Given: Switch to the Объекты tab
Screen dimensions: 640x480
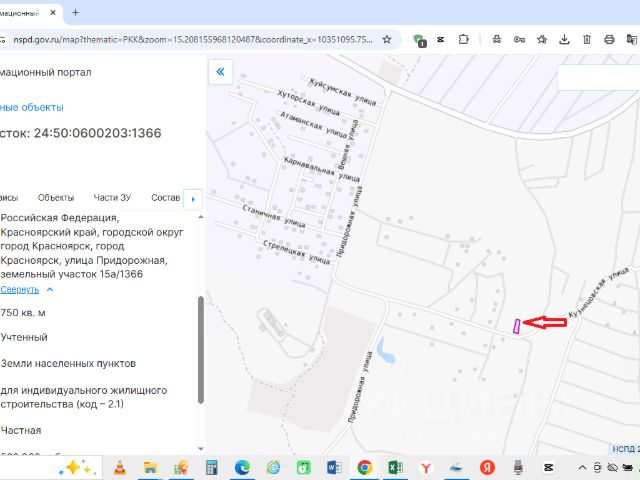Looking at the screenshot, I should (56, 198).
